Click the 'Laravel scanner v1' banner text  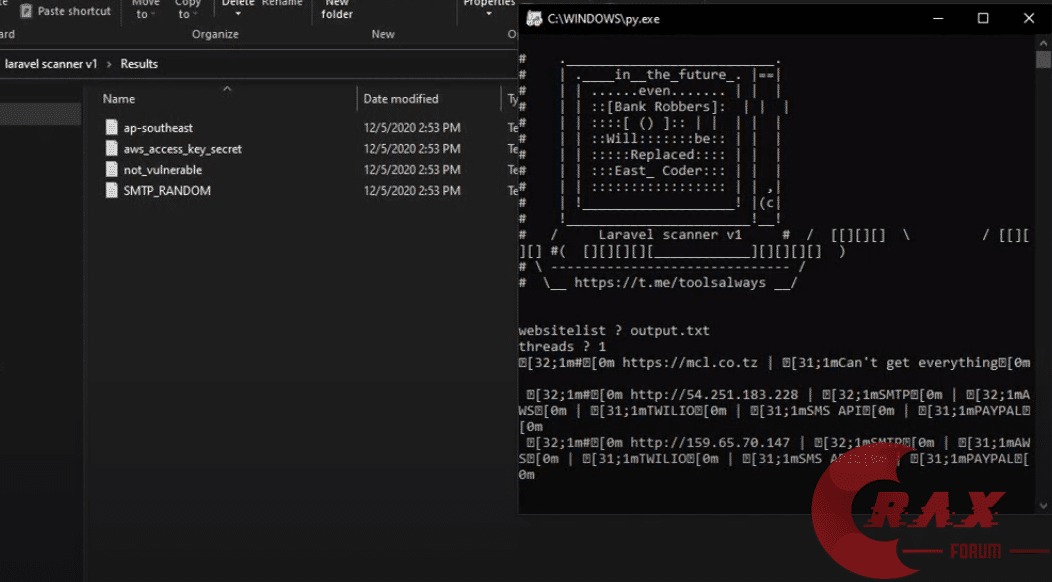click(x=670, y=235)
